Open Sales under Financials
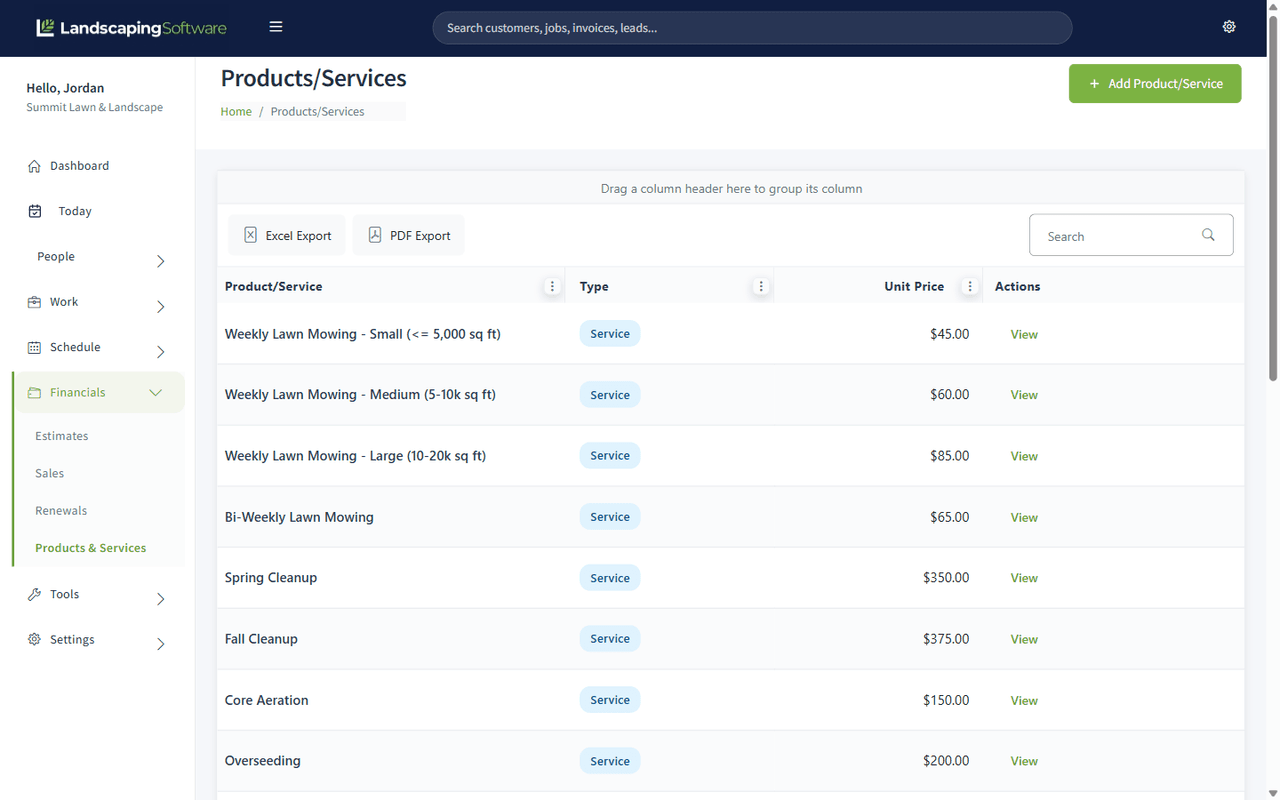 (50, 473)
